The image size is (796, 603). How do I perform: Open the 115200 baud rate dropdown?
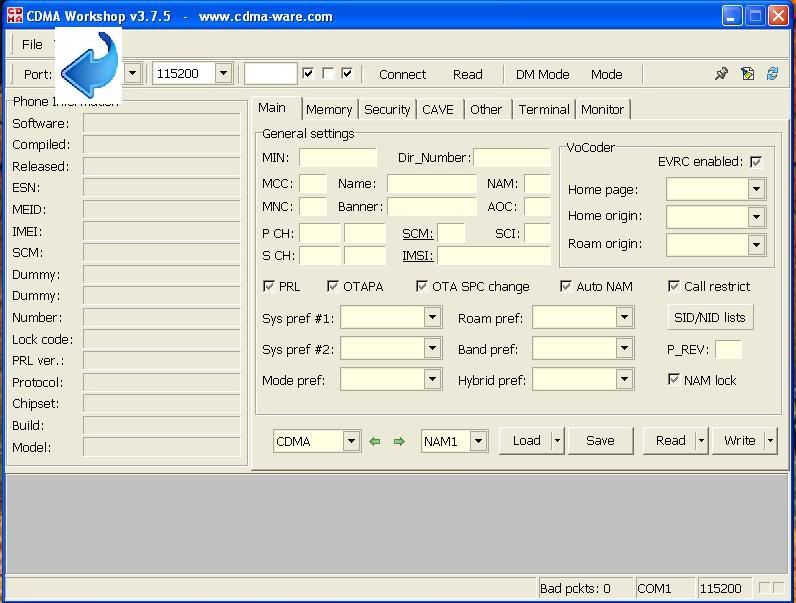[x=223, y=74]
